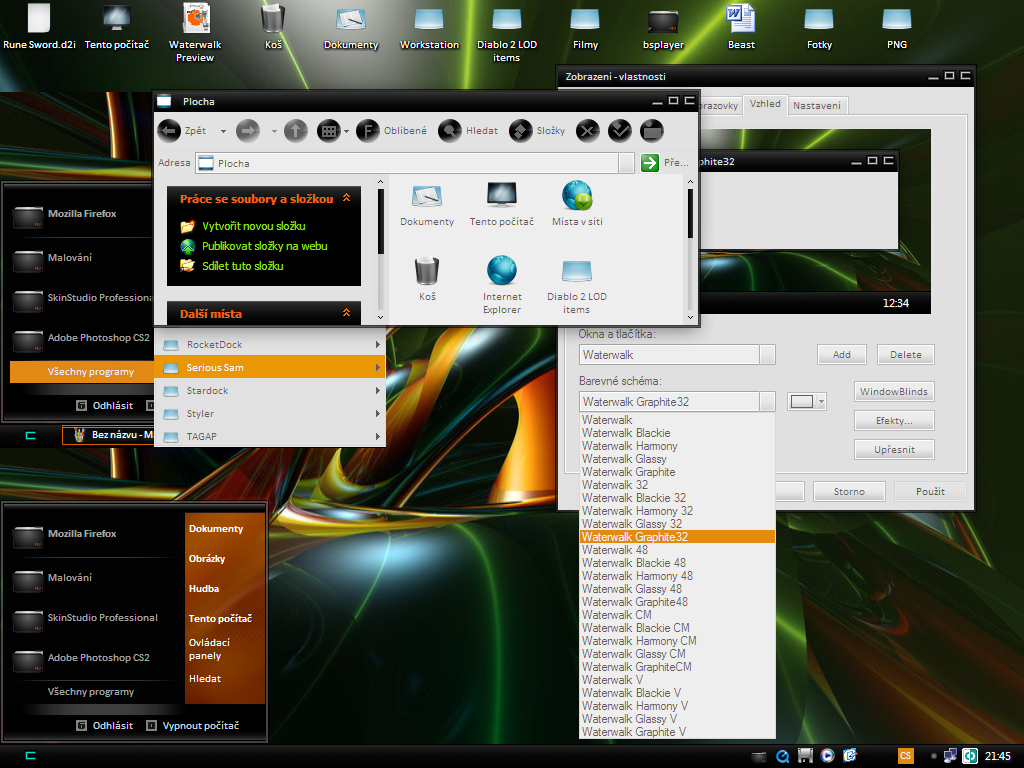
Task: Click the Hledat search toolbar button
Action: 468,131
